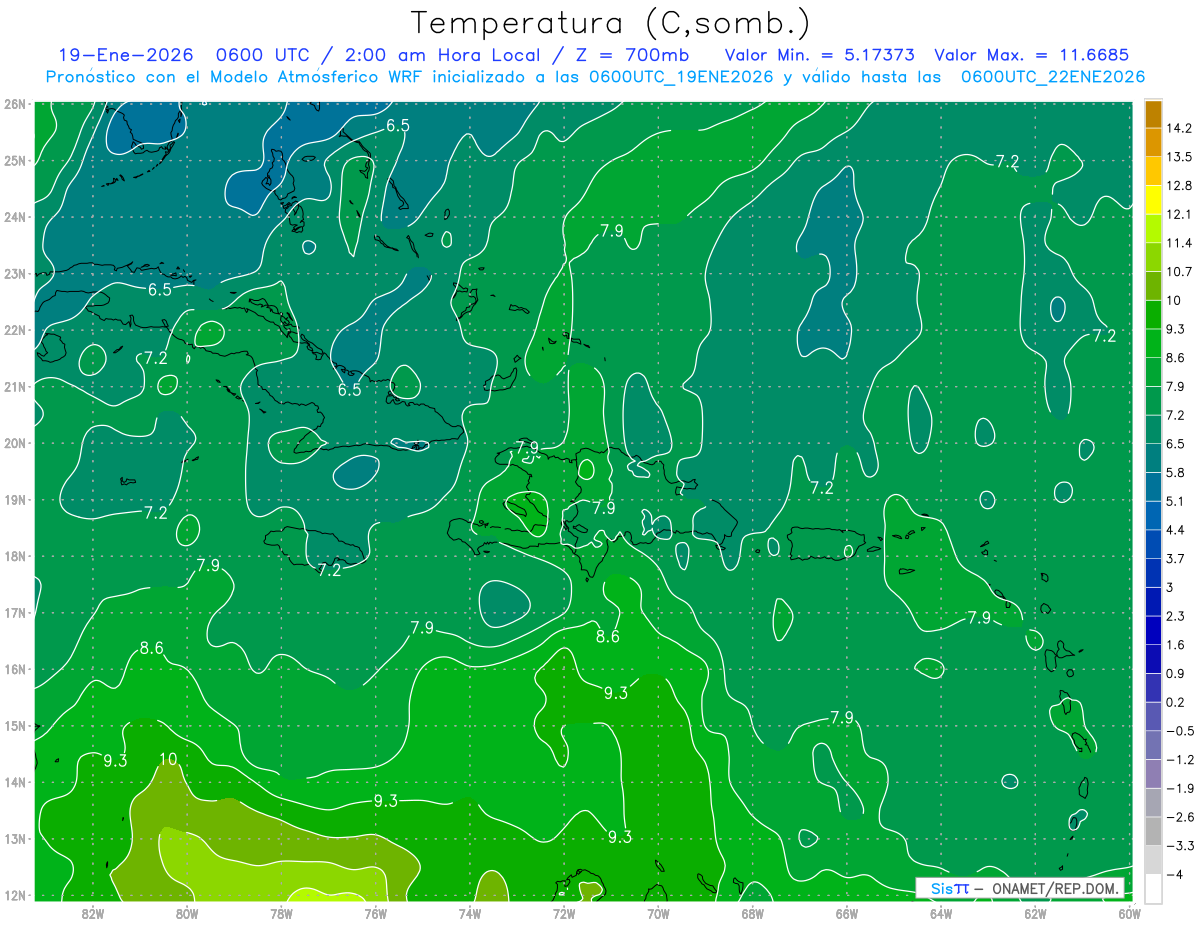Click the 2.3 value in the color scale
The height and width of the screenshot is (927, 1200).
[x=1175, y=616]
